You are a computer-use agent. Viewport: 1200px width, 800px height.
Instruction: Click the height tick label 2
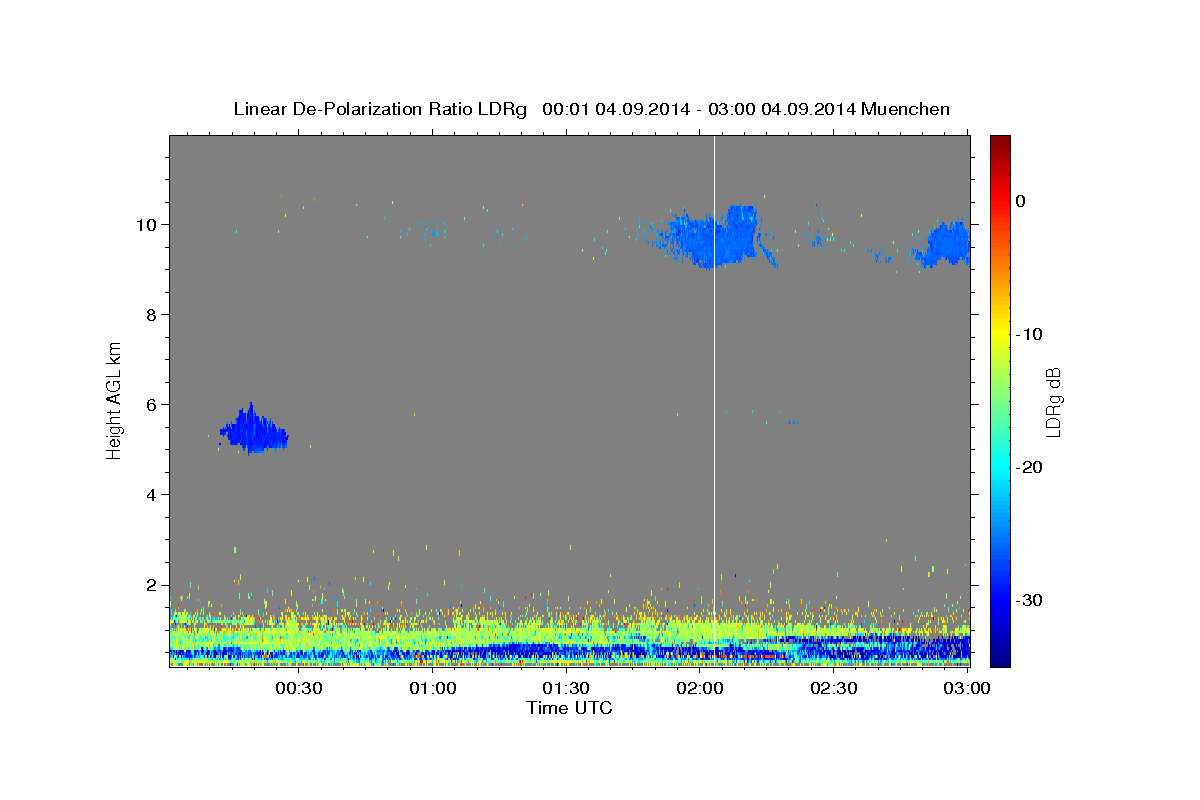click(x=153, y=585)
